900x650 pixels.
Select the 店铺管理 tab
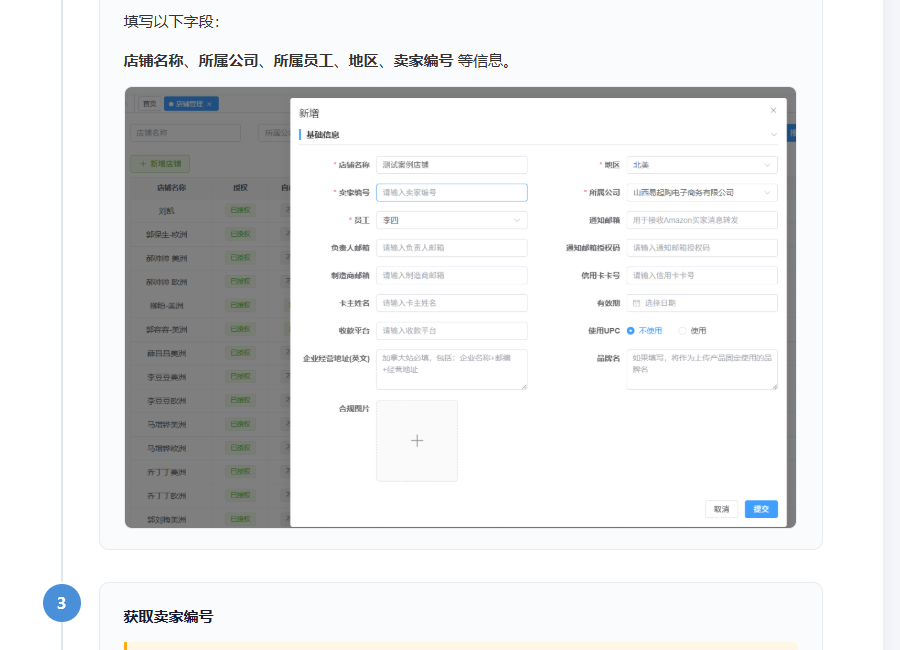189,104
